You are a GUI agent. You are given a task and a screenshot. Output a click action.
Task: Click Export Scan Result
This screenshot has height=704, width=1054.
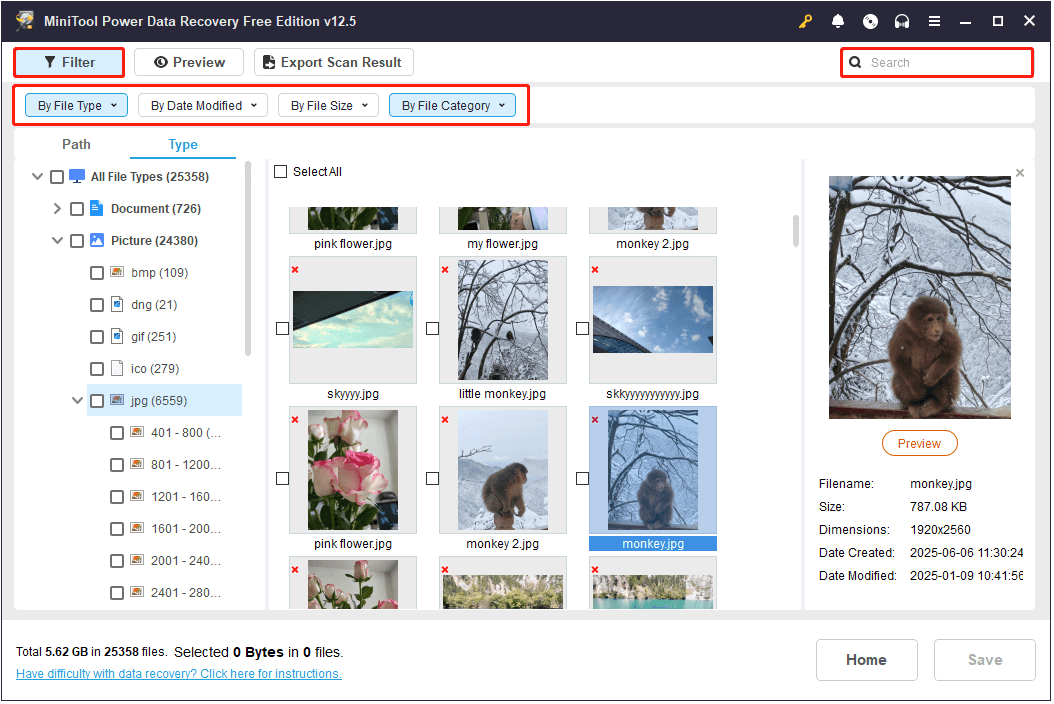(333, 61)
